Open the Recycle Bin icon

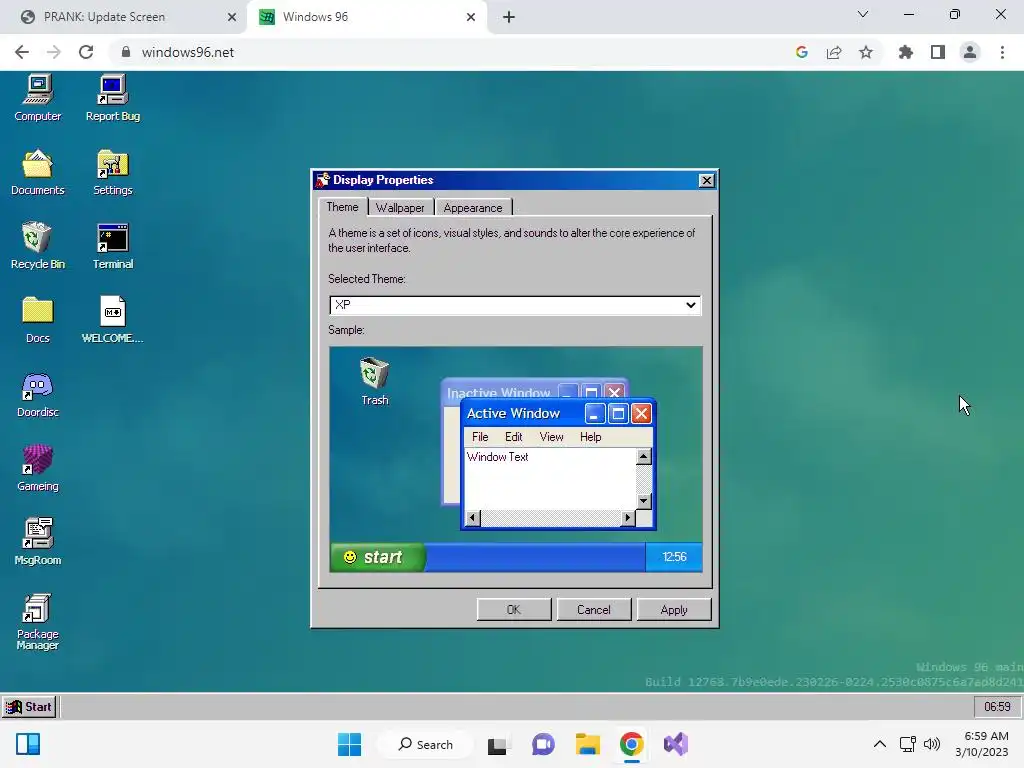[x=37, y=246]
